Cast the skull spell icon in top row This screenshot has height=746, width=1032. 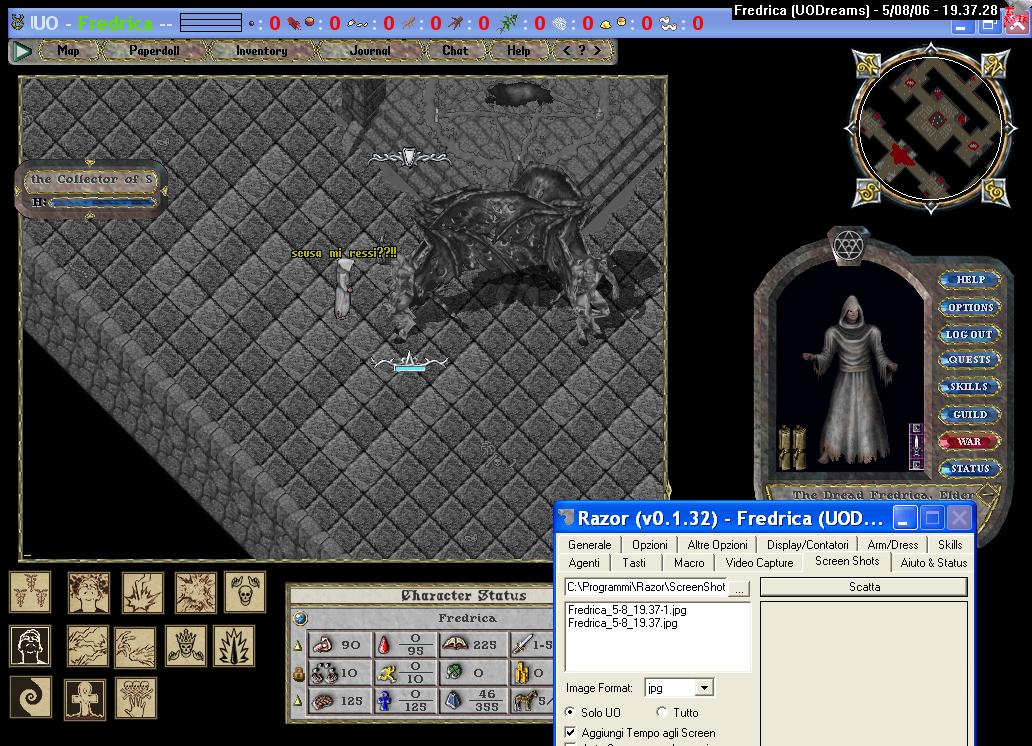coord(245,592)
